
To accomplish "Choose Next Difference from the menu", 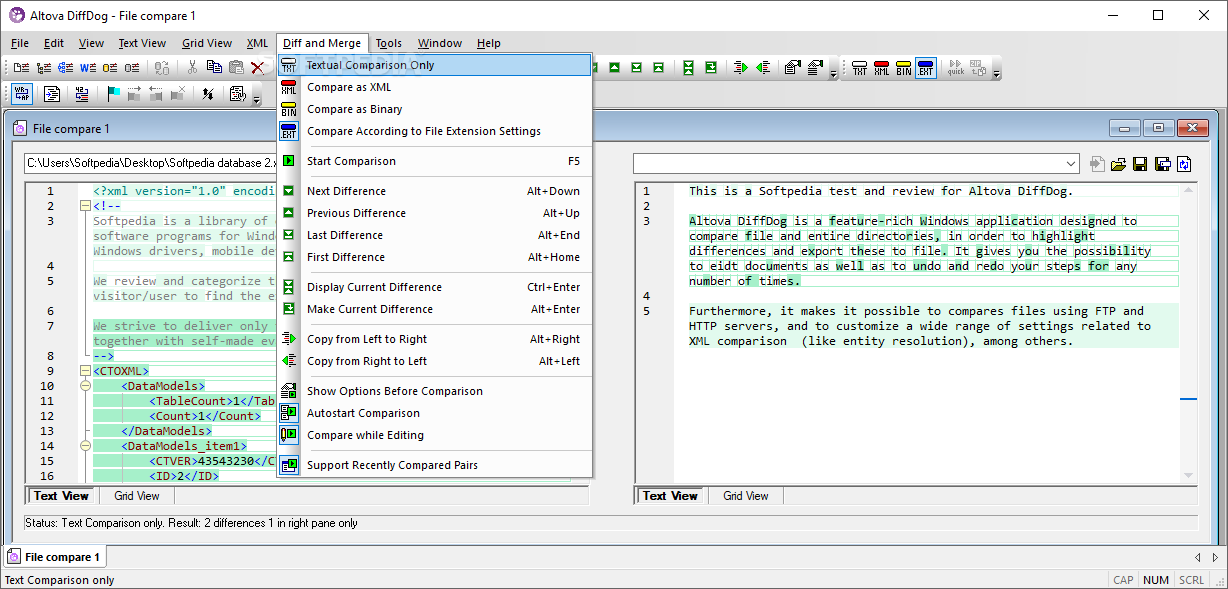I will [x=435, y=191].
